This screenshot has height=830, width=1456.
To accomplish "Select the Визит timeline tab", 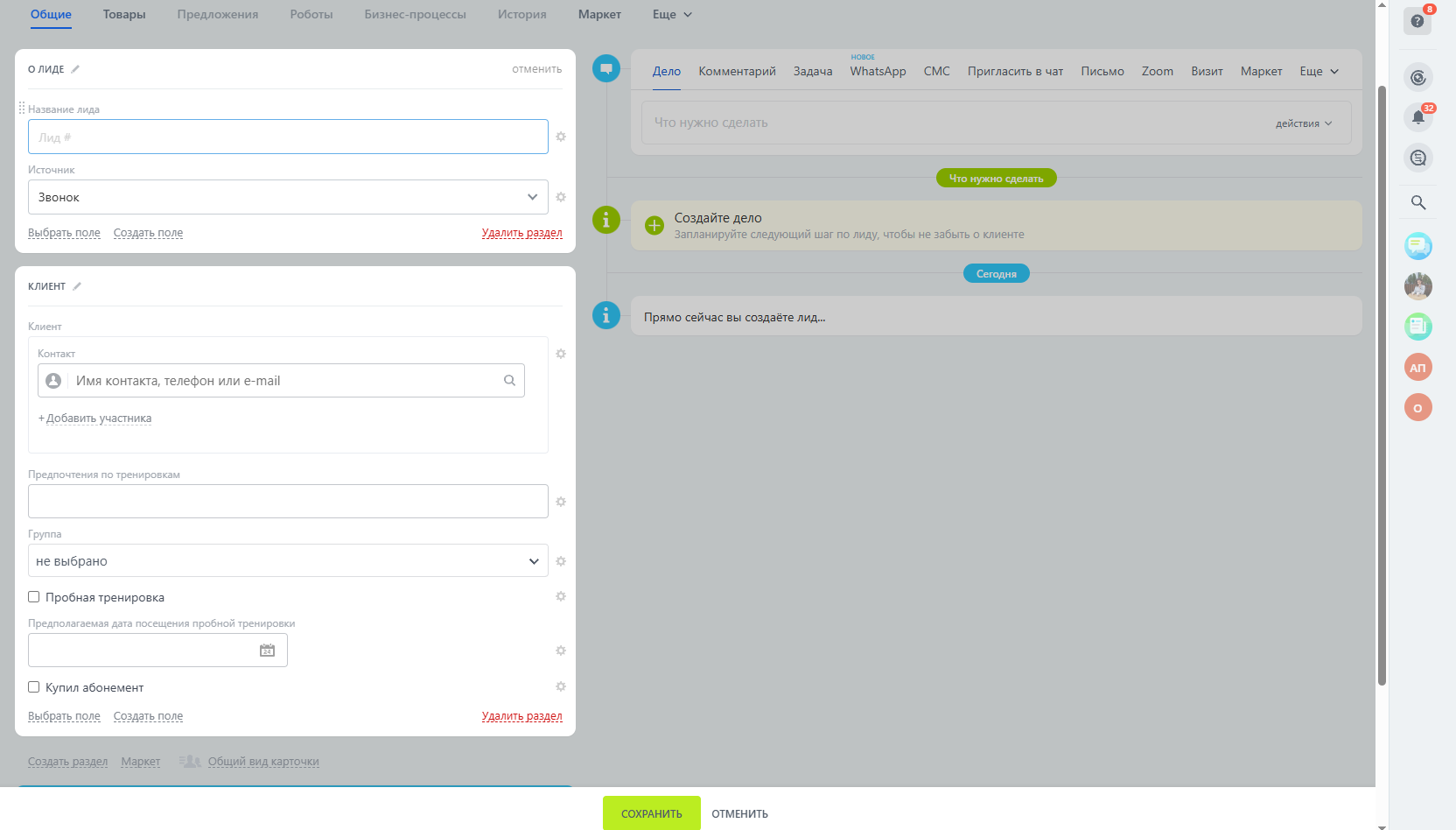I will pos(1207,72).
